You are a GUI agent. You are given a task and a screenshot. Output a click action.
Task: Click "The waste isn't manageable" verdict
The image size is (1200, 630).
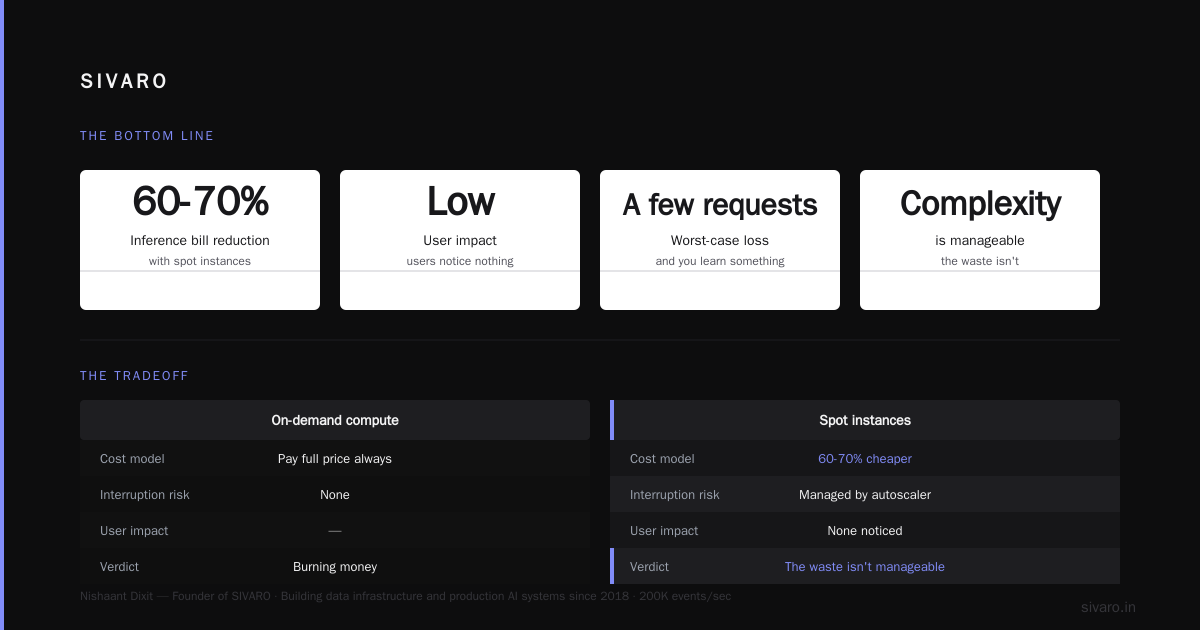[865, 567]
